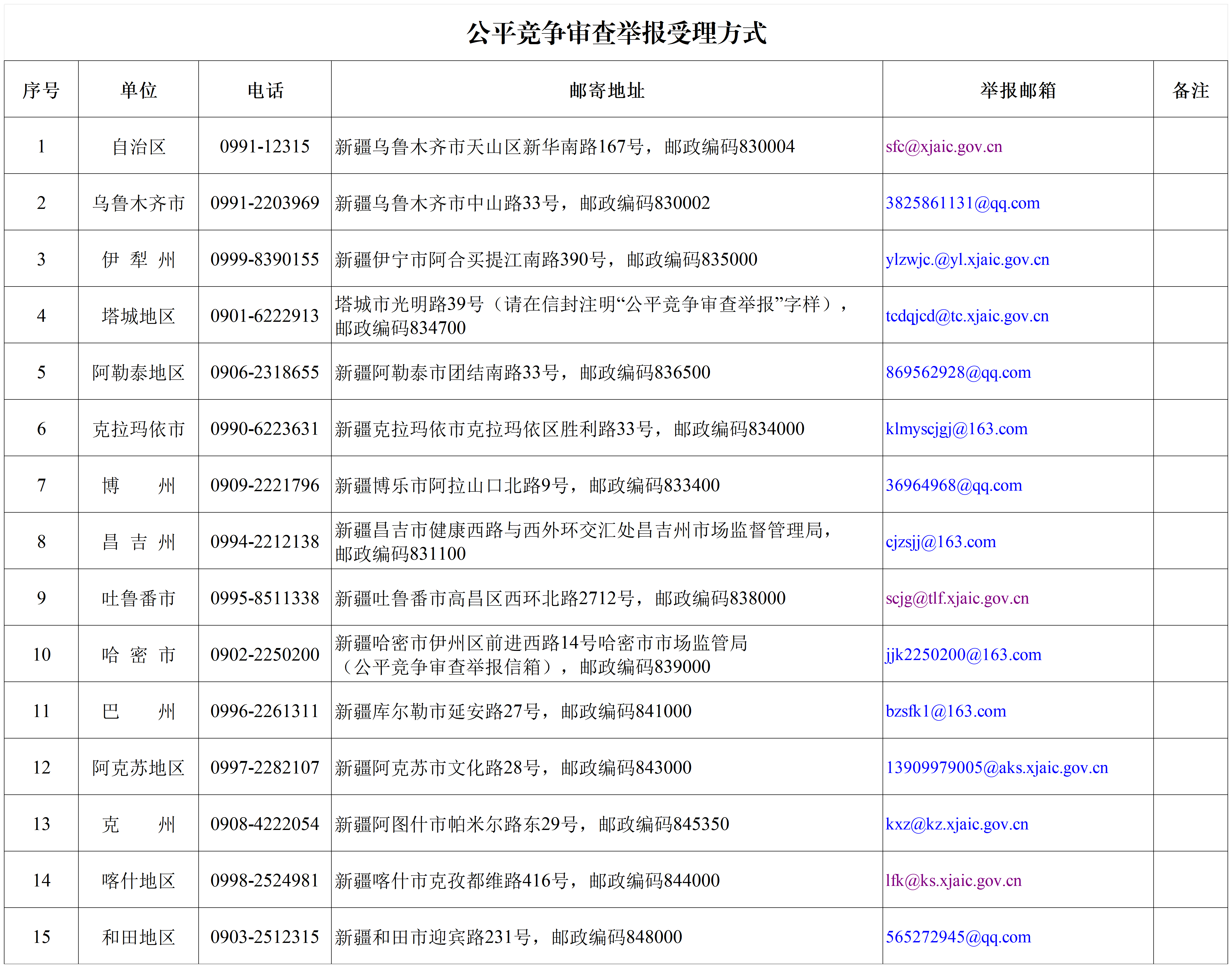Open the 13909979005@aks.xjaic.gov.cn link
Viewport: 1232px width, 968px height.
tap(996, 767)
